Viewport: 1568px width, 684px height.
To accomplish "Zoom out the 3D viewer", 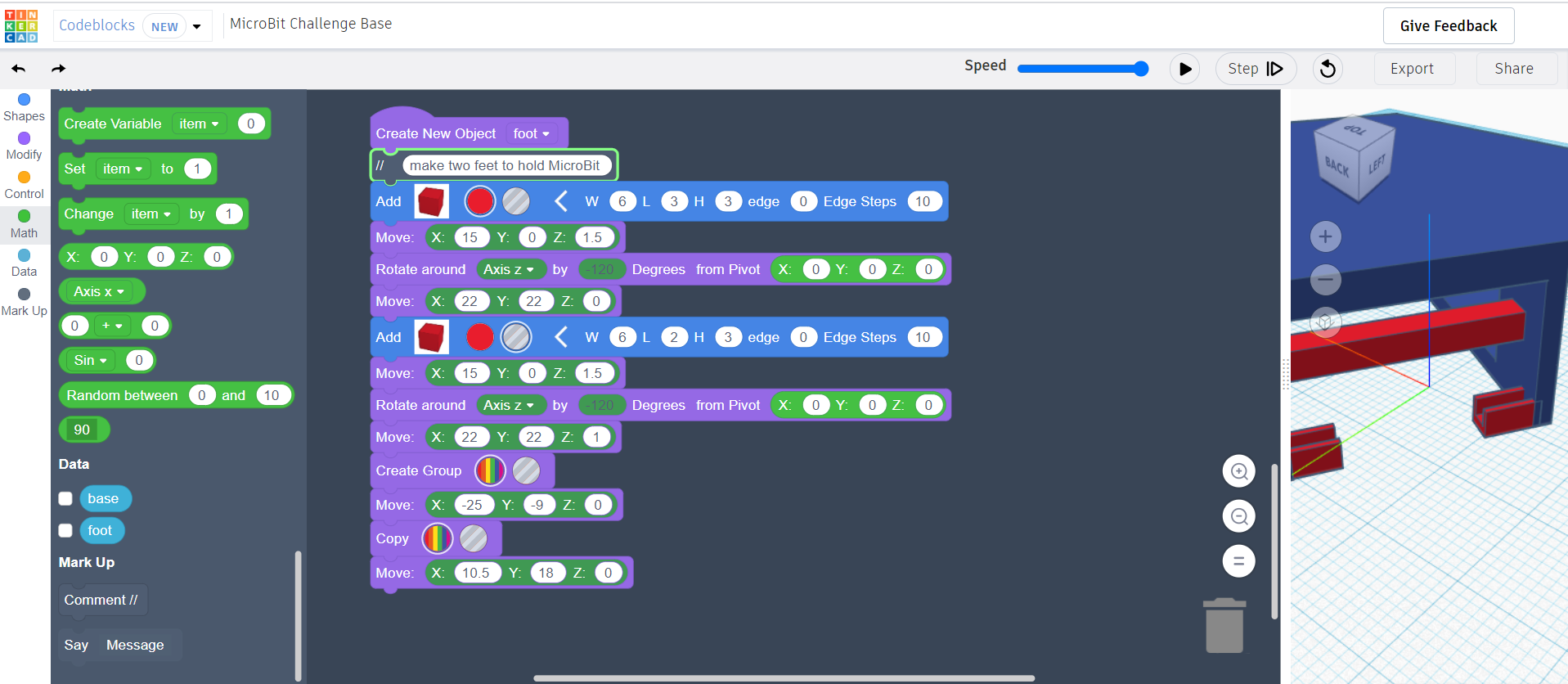I will [x=1326, y=280].
